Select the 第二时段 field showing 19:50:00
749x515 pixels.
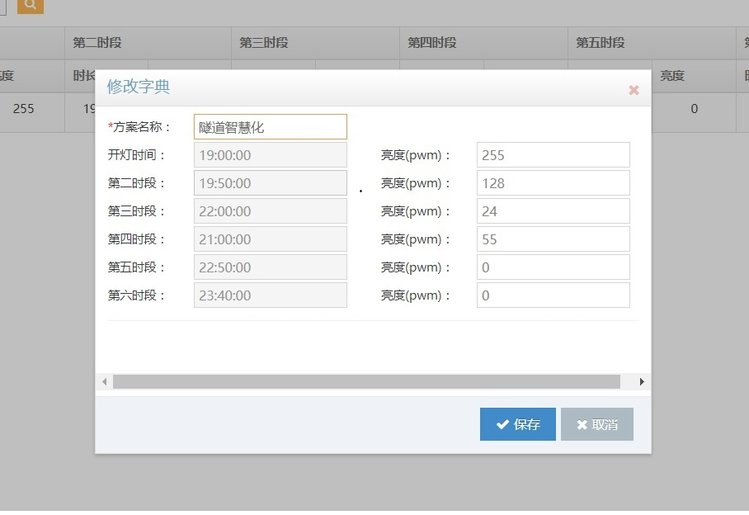tap(270, 183)
